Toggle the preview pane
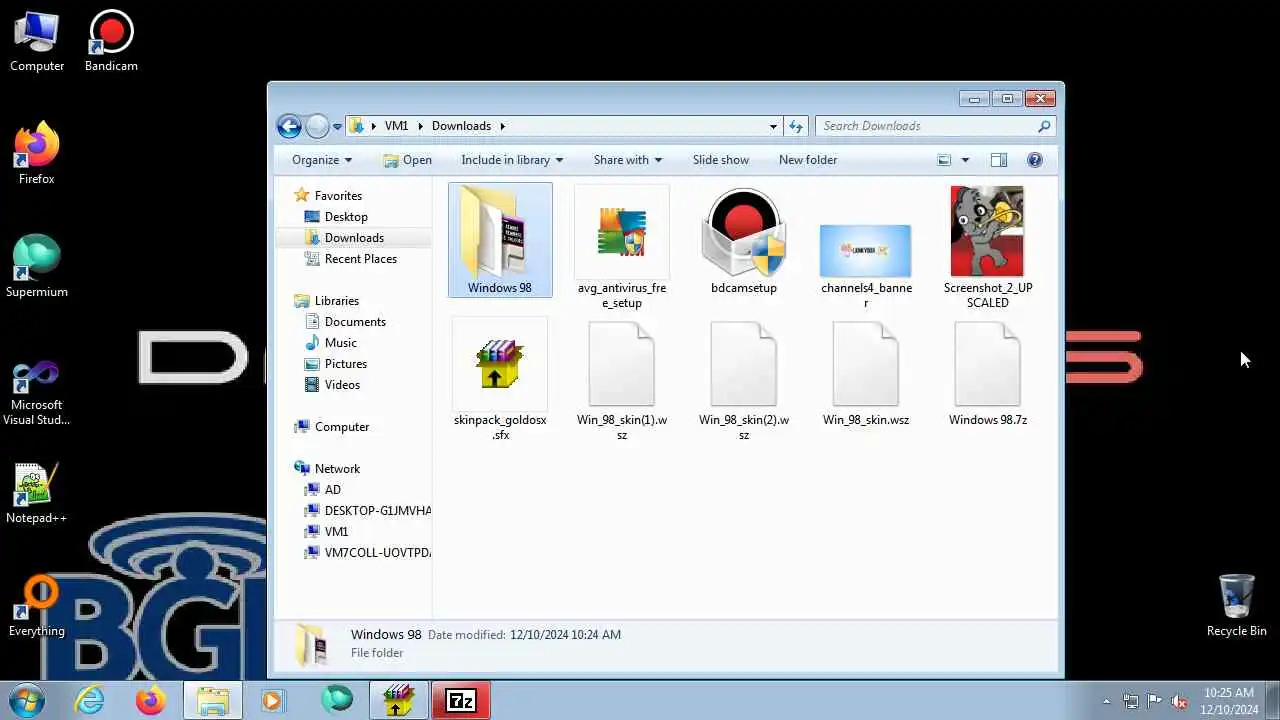This screenshot has height=720, width=1280. (x=998, y=160)
